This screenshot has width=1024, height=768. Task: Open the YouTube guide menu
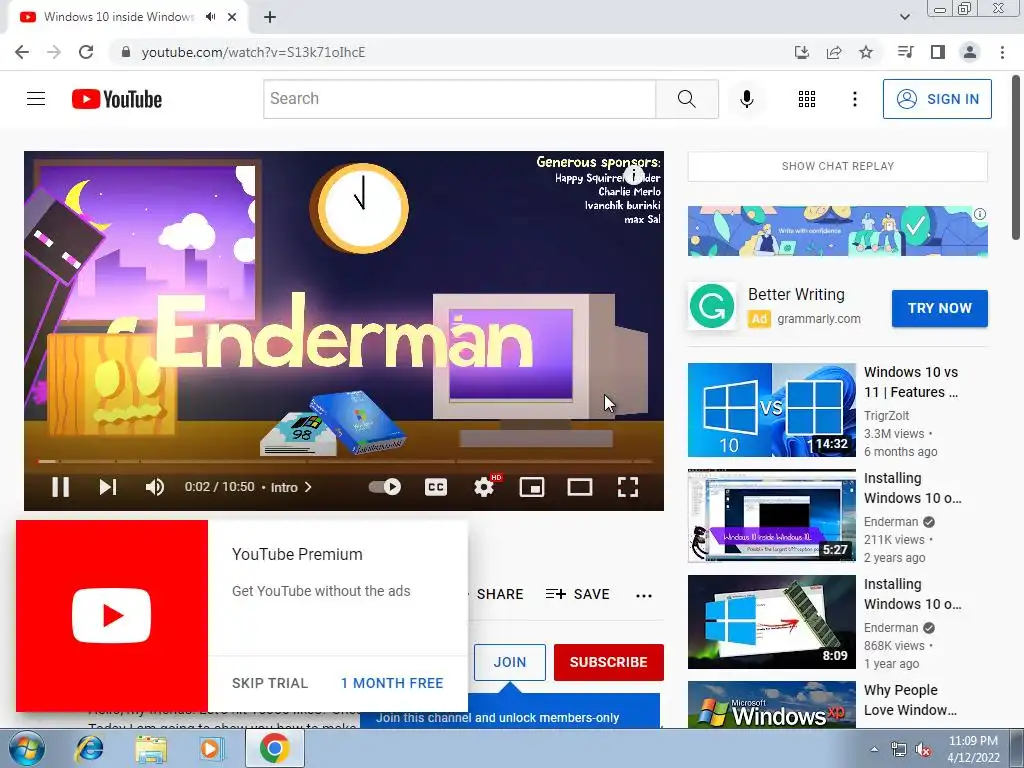coord(36,99)
